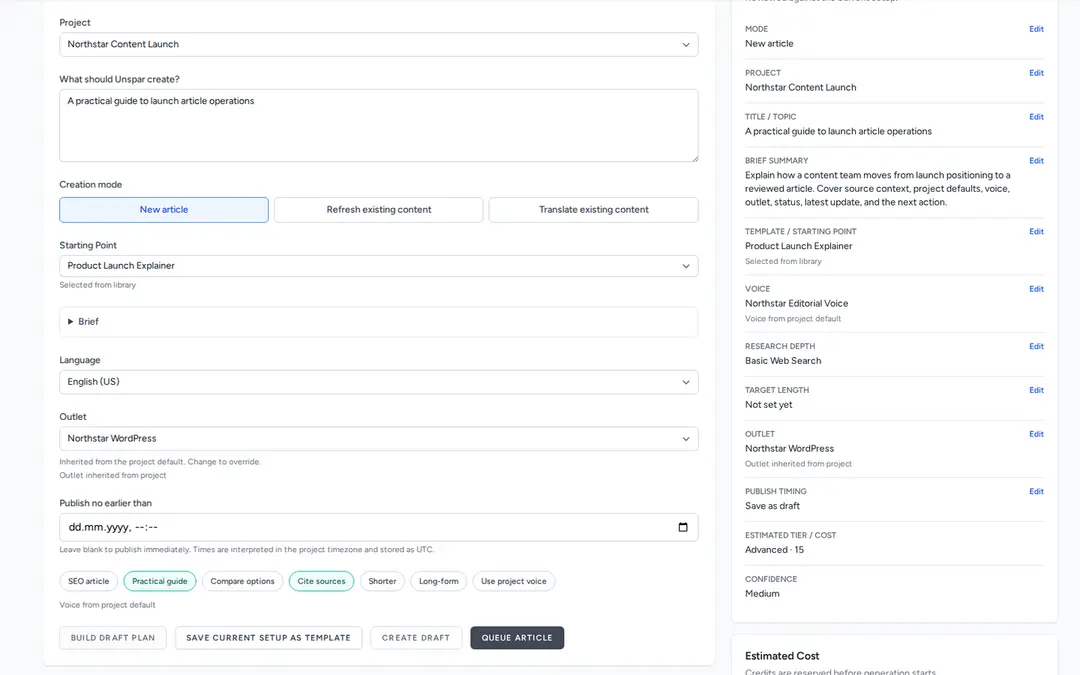Toggle the Shorter chip
Screen dimensions: 1080x675
coord(382,581)
